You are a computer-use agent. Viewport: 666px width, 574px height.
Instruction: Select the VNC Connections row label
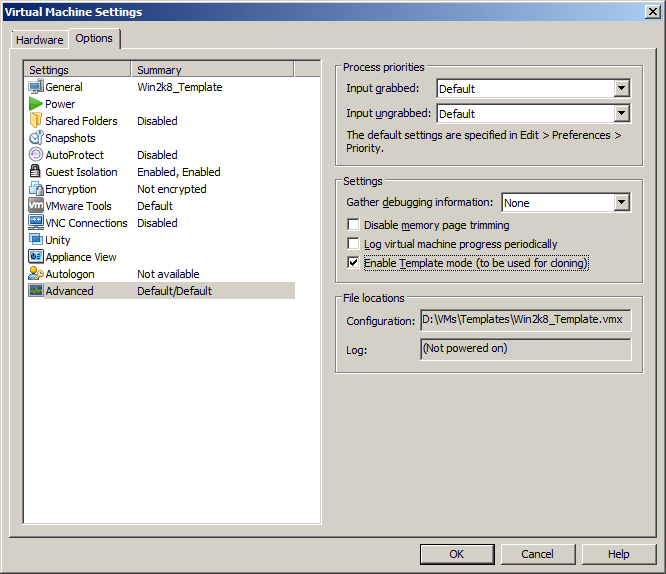86,223
